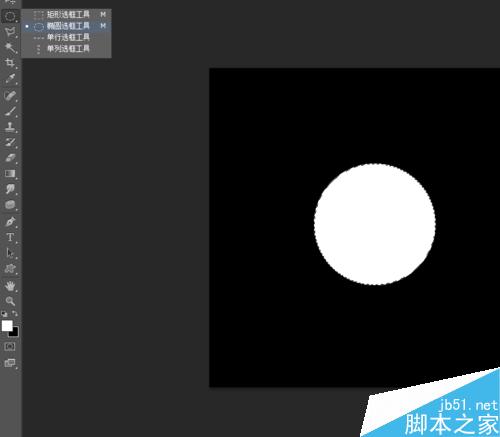Choose 单列选框工具 from the flyout
This screenshot has height=437, width=500.
click(x=67, y=49)
